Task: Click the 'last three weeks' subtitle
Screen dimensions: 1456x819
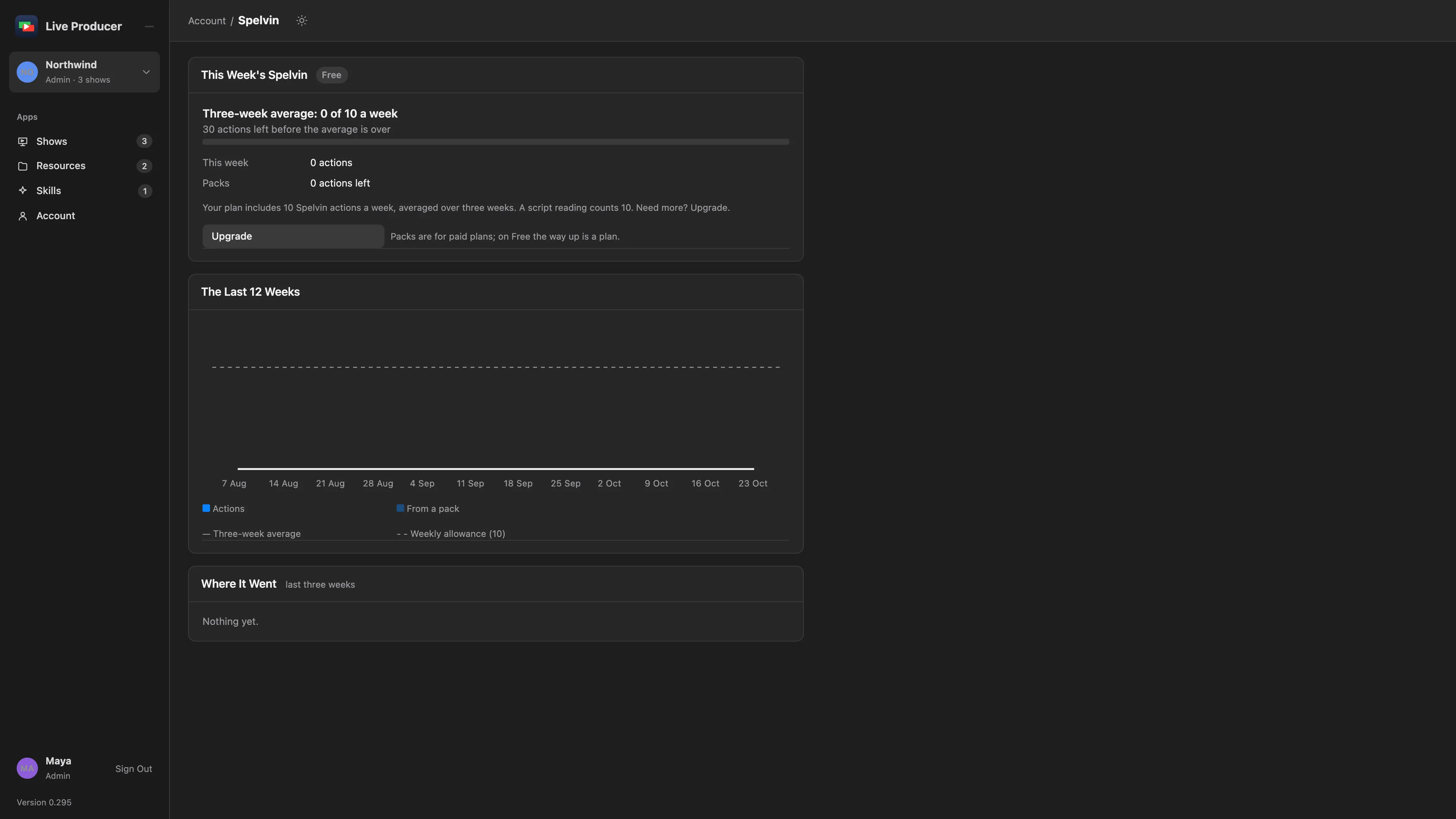Action: (x=320, y=584)
